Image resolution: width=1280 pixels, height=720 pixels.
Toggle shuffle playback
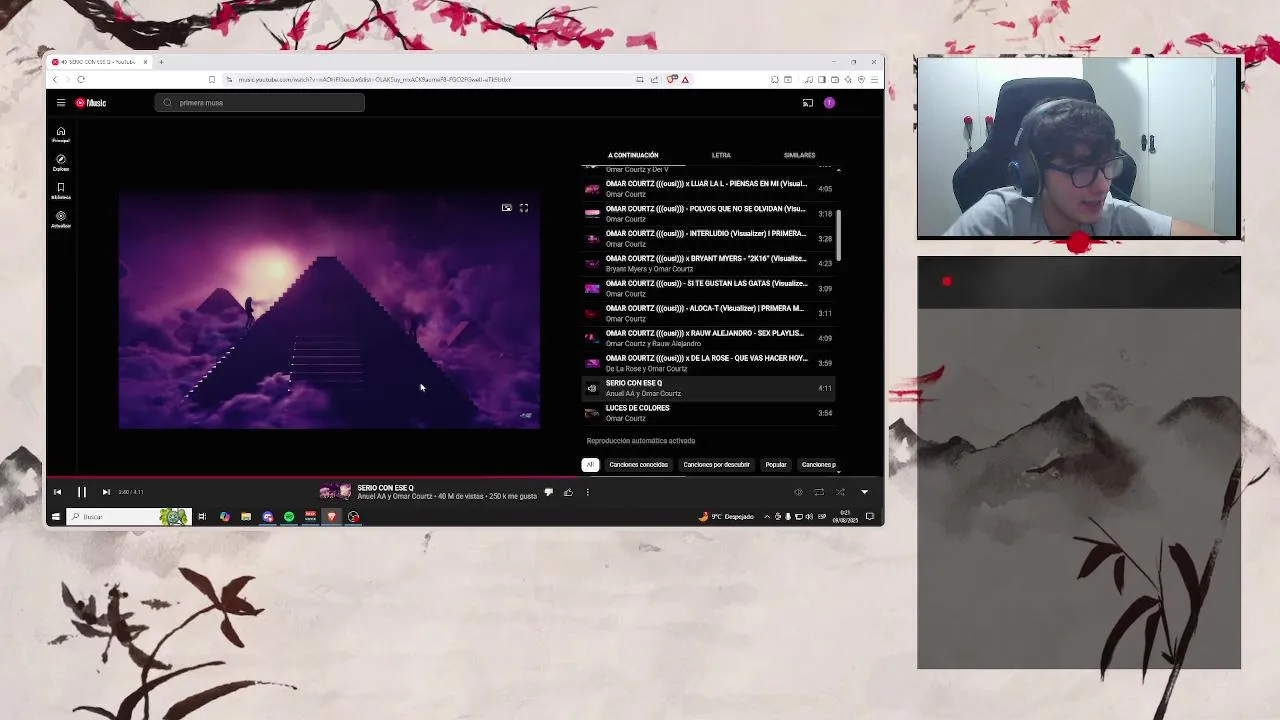(840, 492)
